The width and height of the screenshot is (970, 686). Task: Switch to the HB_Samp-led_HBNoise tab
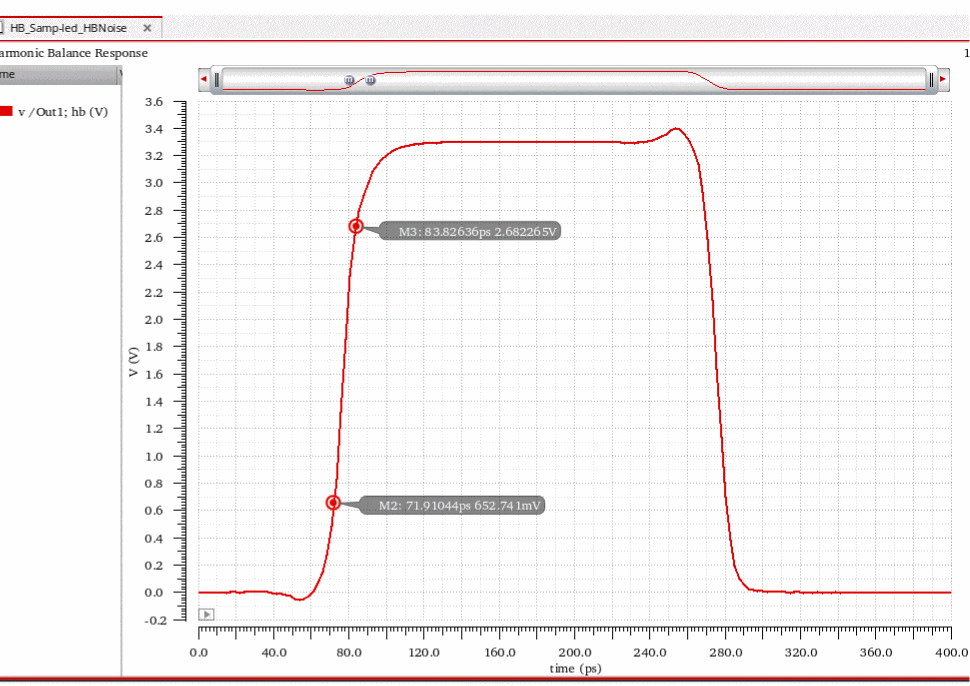68,29
